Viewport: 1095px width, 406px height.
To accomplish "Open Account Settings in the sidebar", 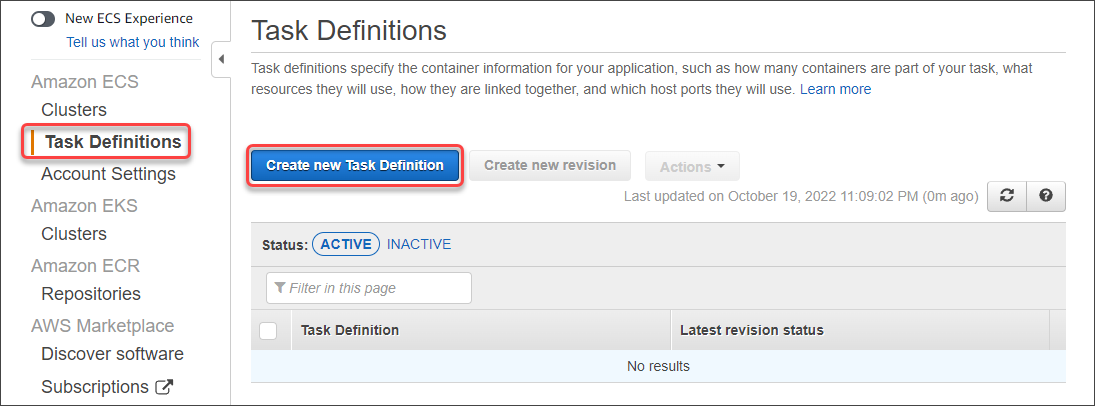I will click(108, 173).
